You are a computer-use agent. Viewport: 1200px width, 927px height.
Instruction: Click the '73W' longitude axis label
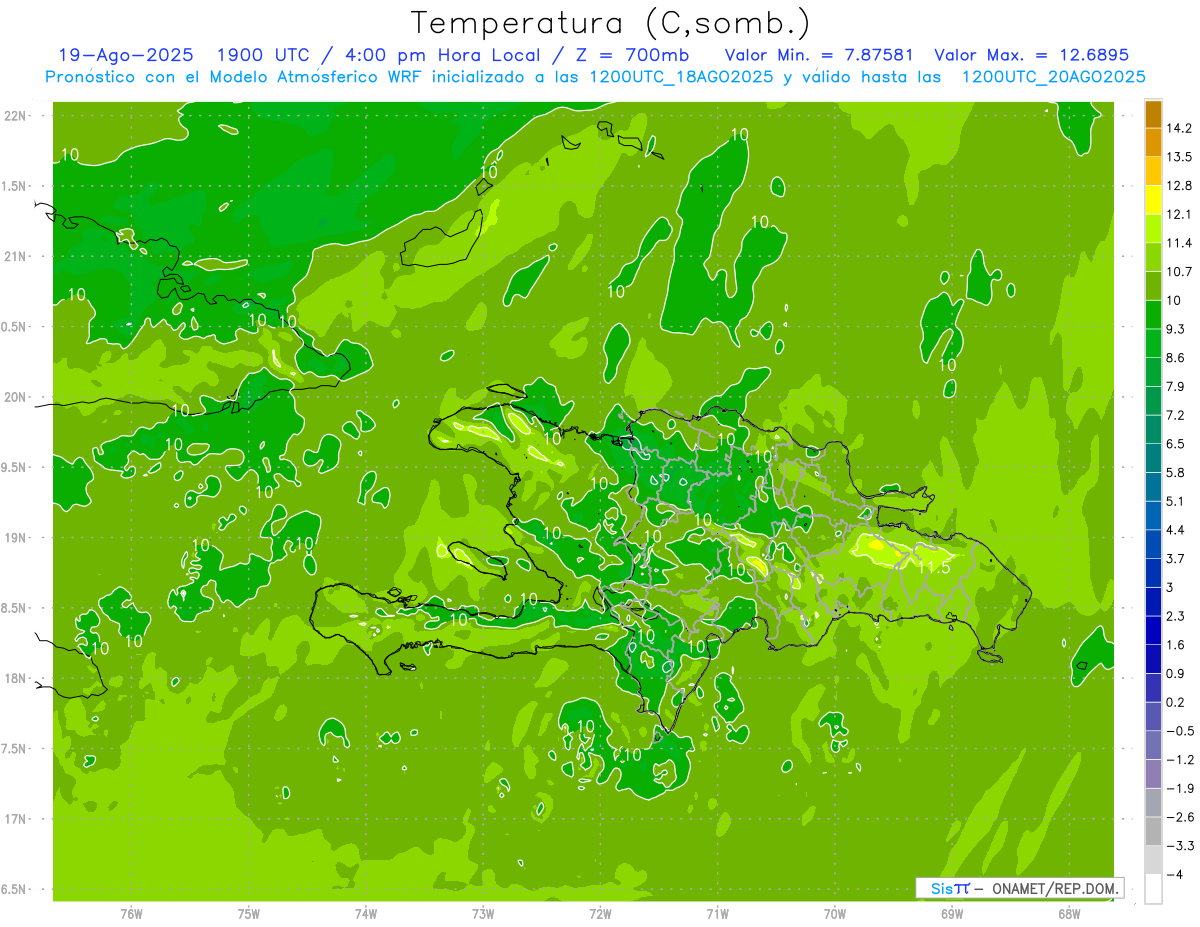(483, 913)
